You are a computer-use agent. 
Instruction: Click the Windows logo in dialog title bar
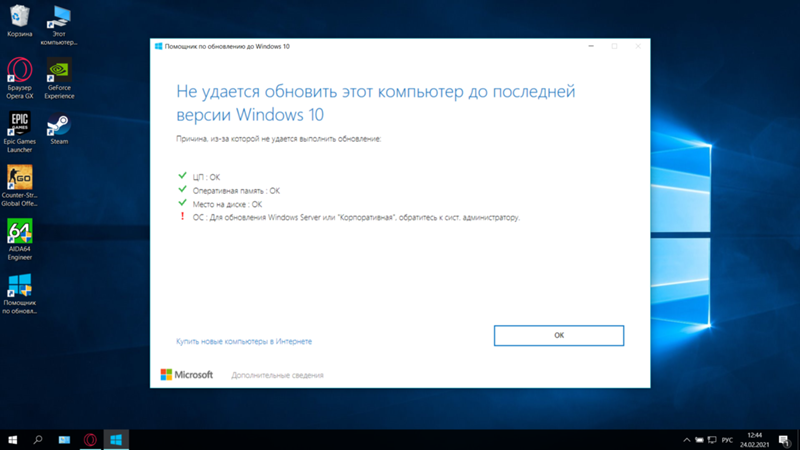tap(159, 46)
